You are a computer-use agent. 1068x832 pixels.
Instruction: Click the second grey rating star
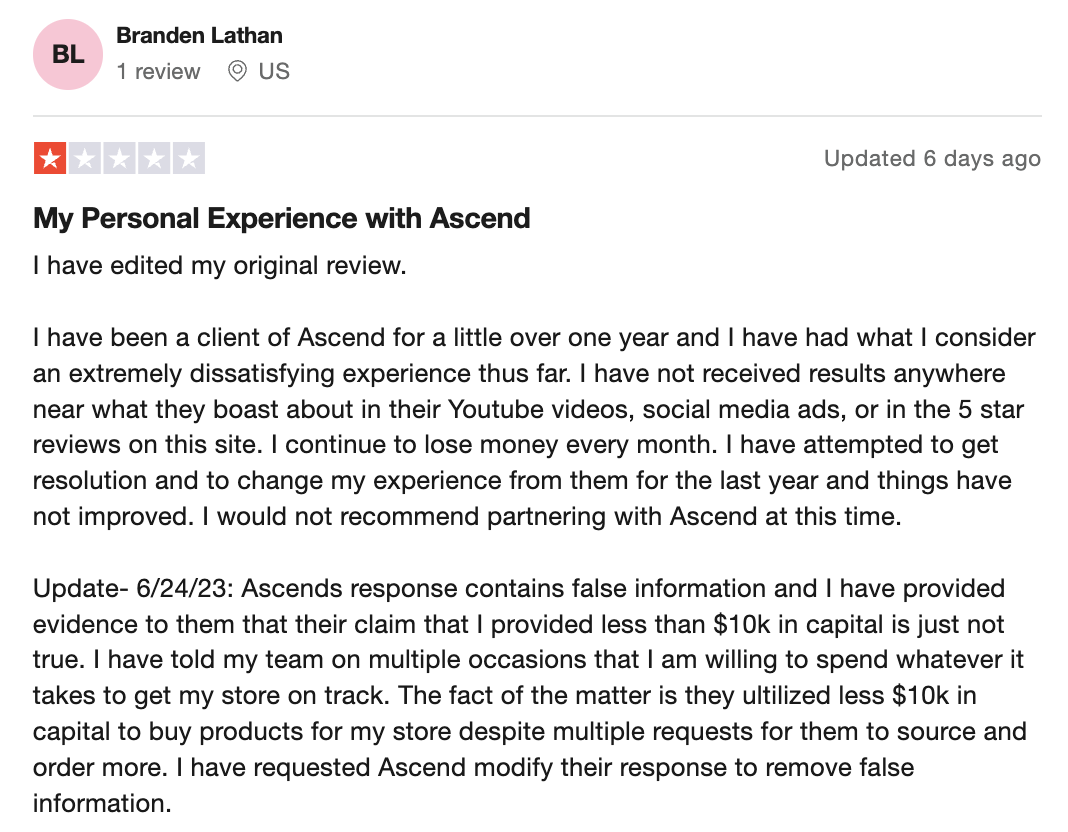(84, 159)
